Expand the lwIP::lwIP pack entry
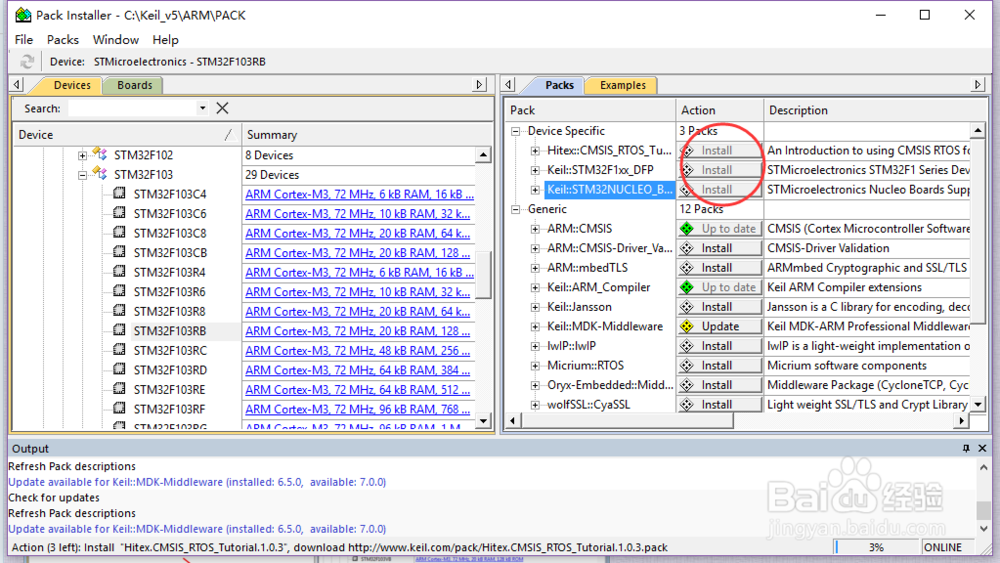 pos(535,346)
